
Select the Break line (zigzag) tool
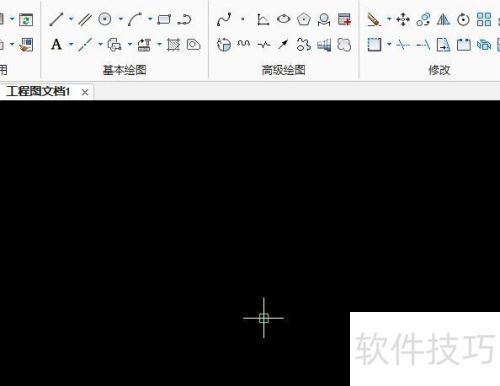(x=264, y=44)
